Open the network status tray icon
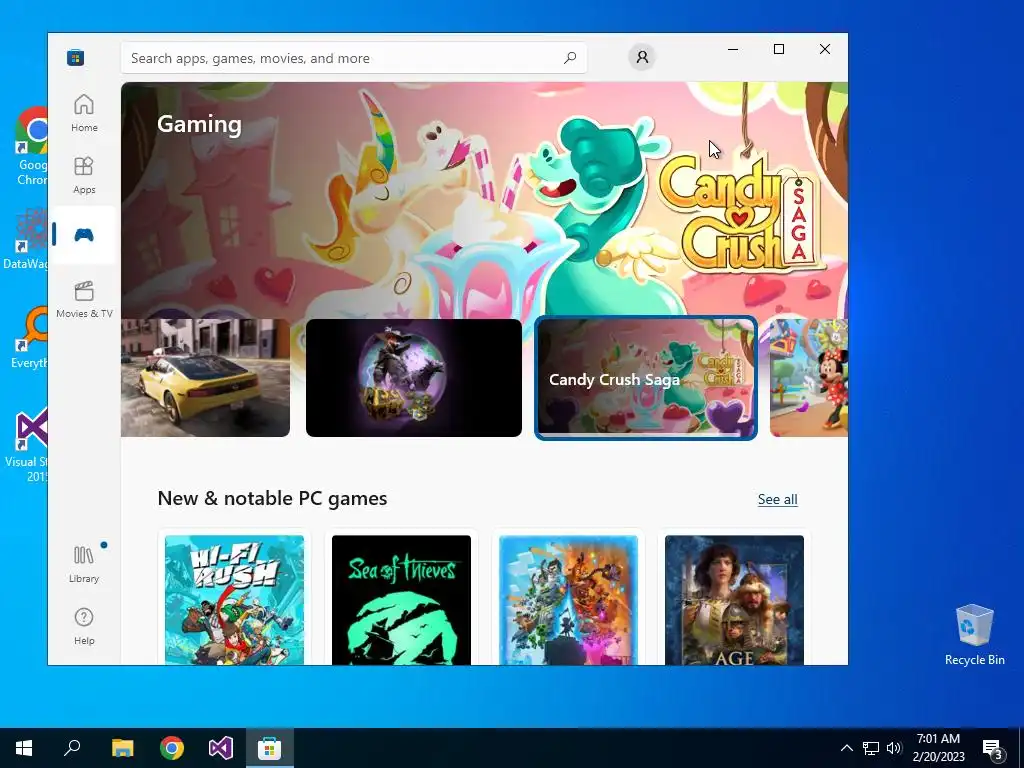Screen dimensions: 1024x768 pyautogui.click(x=871, y=748)
